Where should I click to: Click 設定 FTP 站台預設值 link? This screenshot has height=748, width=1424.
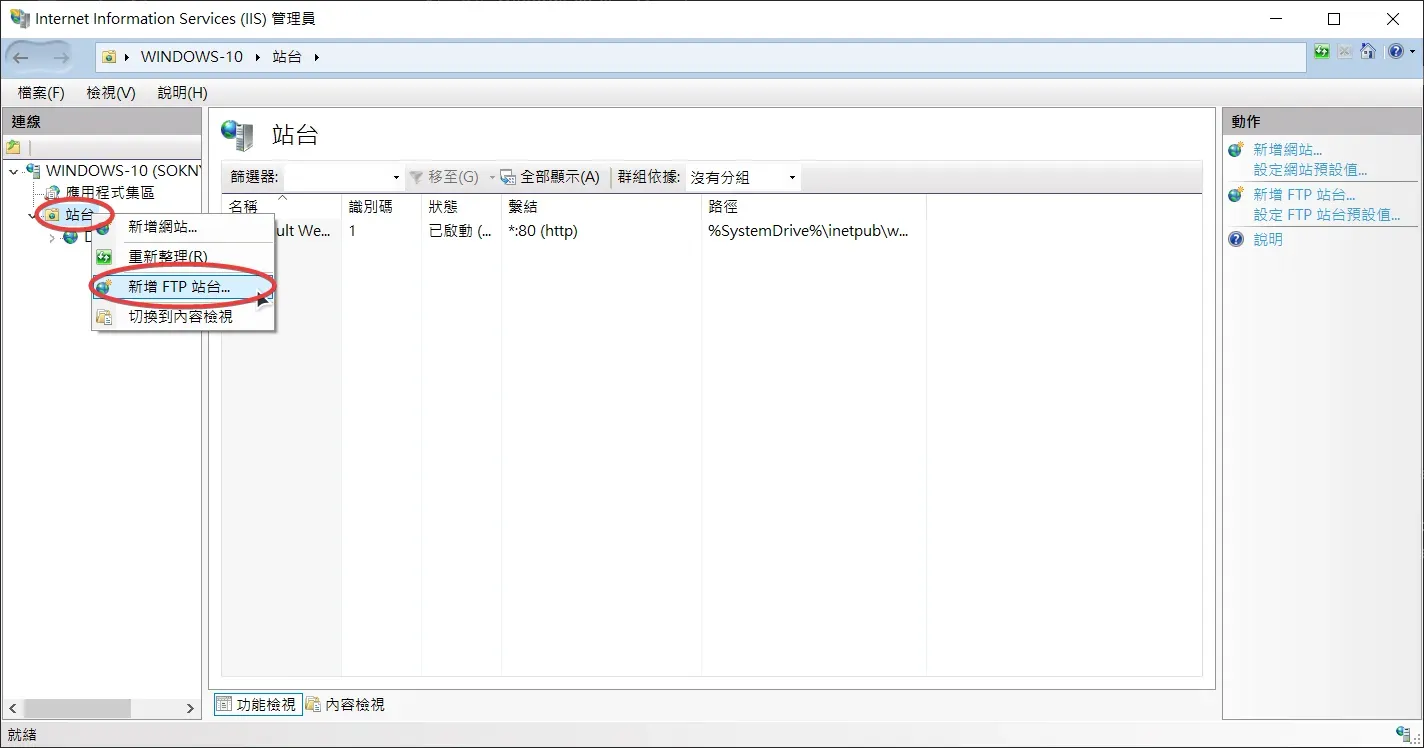[x=1326, y=215]
